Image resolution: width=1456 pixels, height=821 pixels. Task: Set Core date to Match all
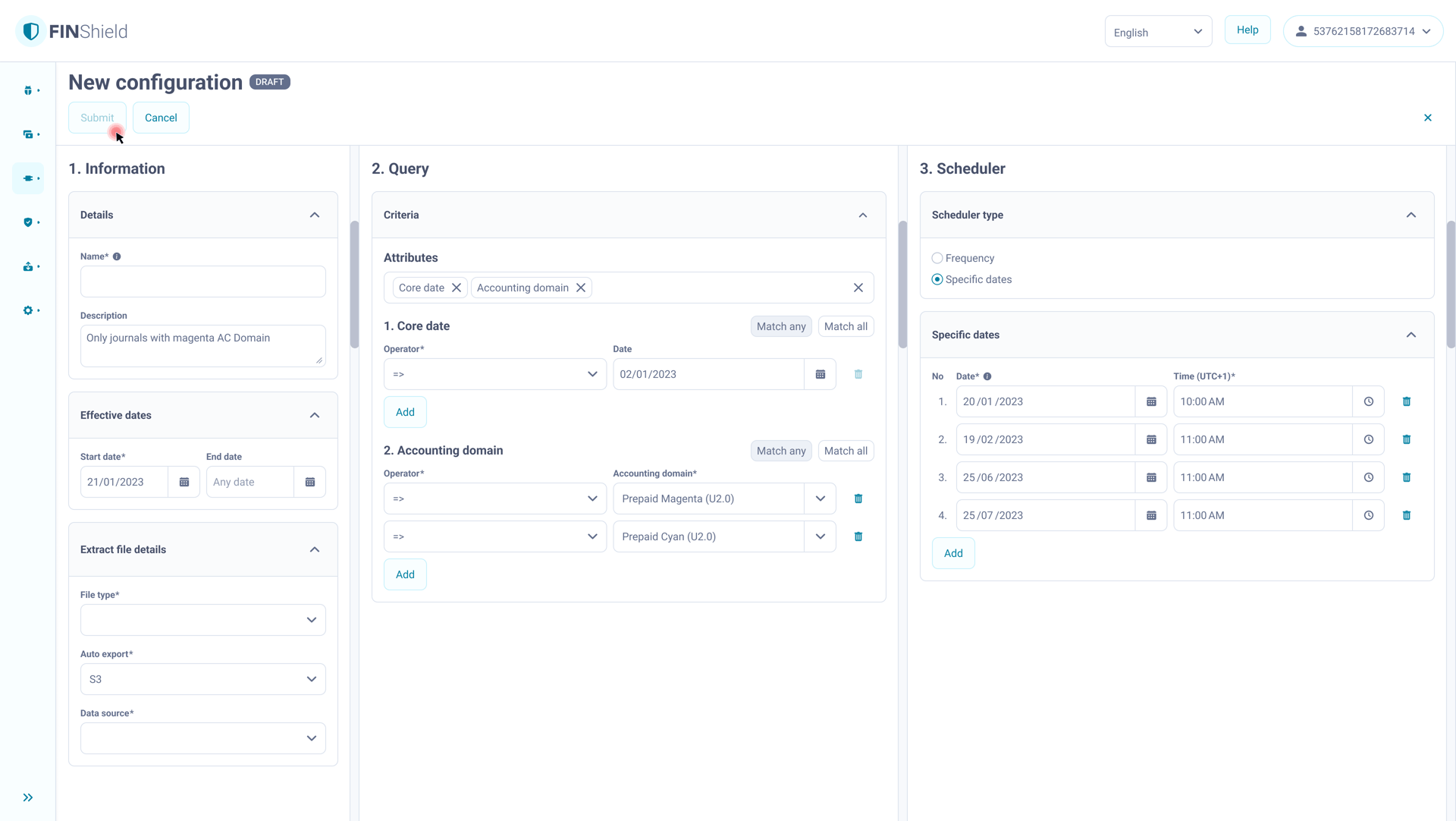pyautogui.click(x=846, y=326)
